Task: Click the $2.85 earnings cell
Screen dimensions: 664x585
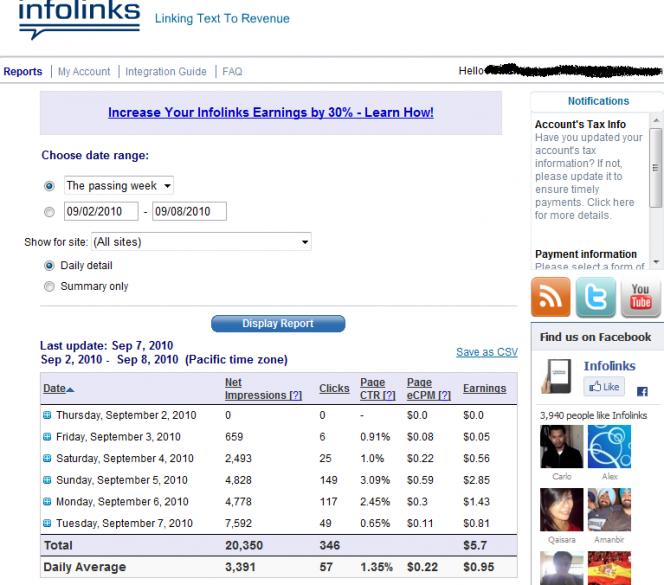Action: 476,480
